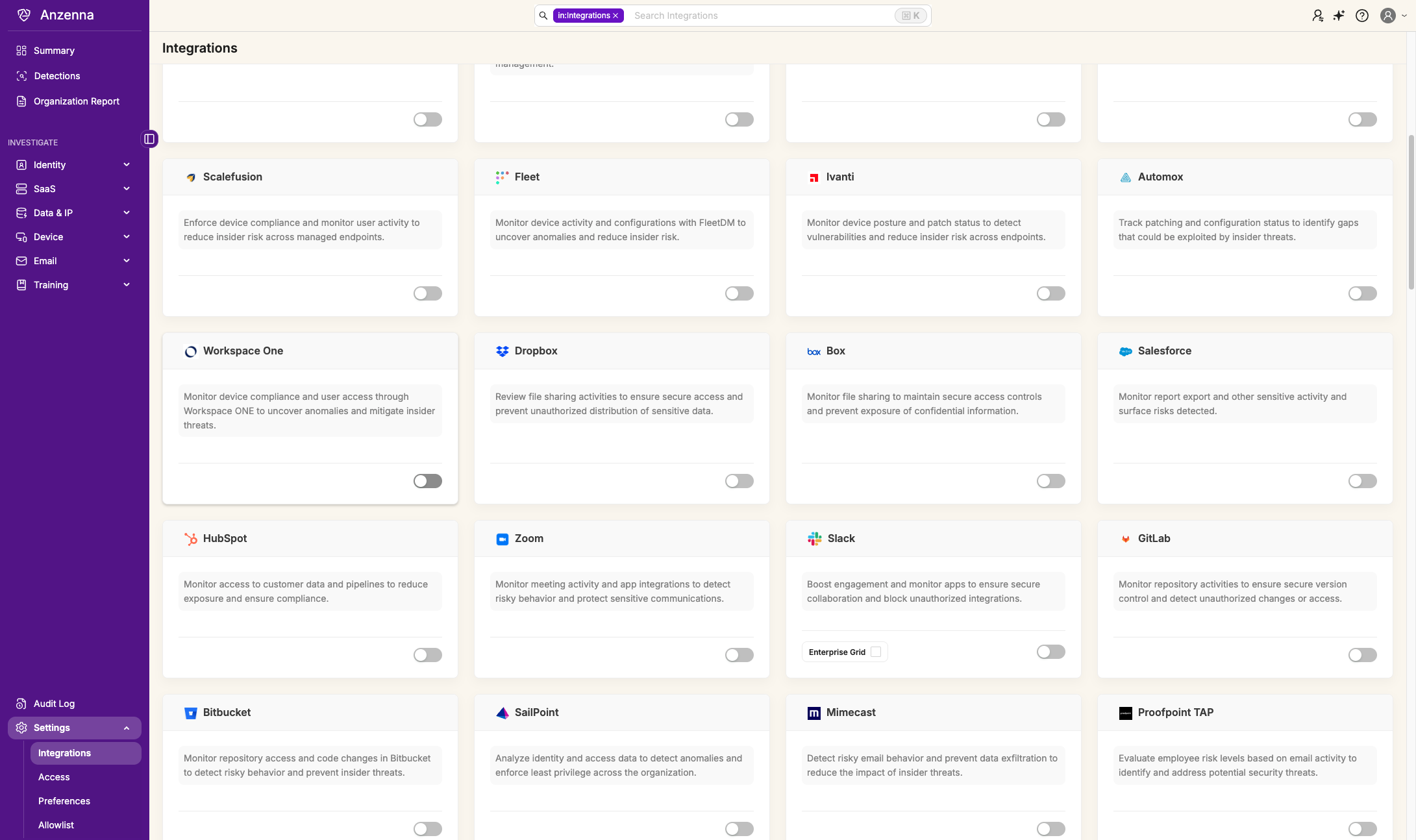Click the help question mark icon

click(x=1362, y=16)
